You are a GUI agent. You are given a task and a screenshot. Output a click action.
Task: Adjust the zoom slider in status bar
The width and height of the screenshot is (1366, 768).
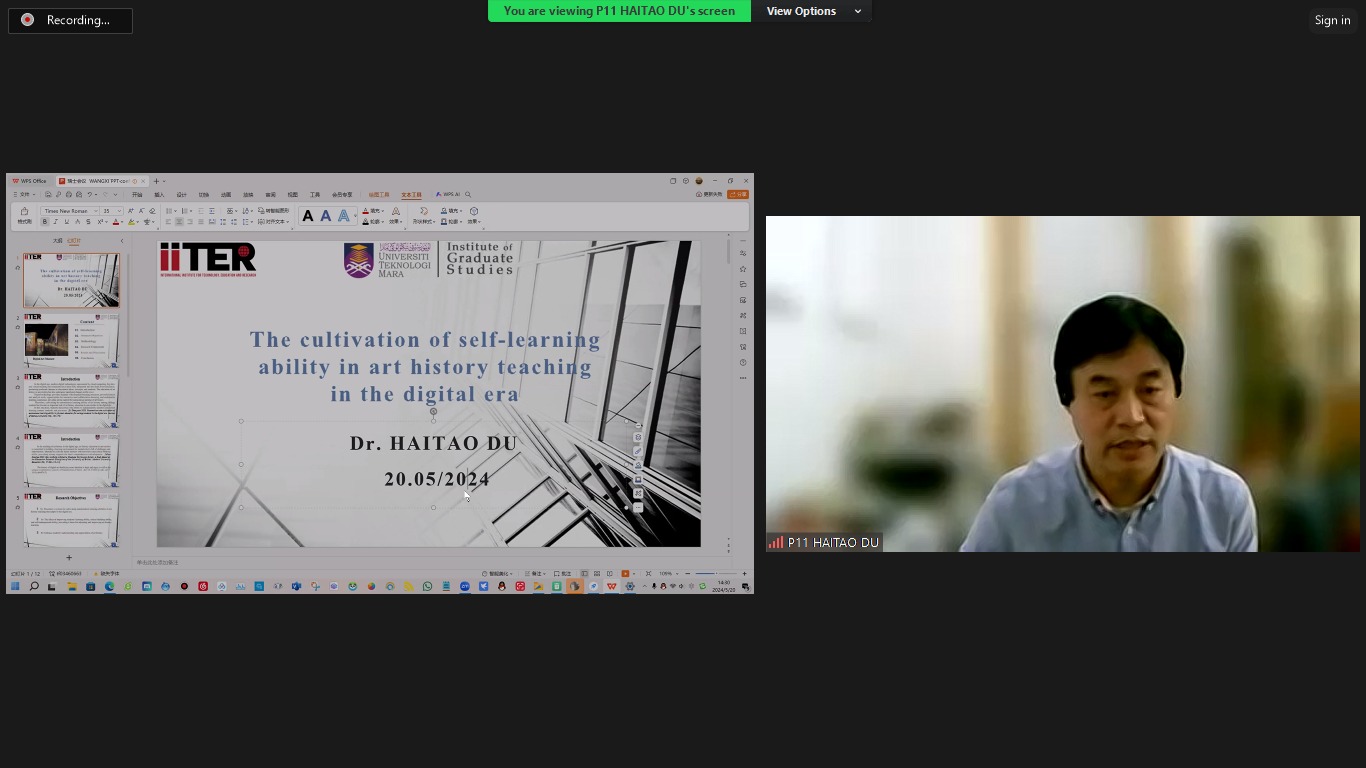[x=716, y=573]
